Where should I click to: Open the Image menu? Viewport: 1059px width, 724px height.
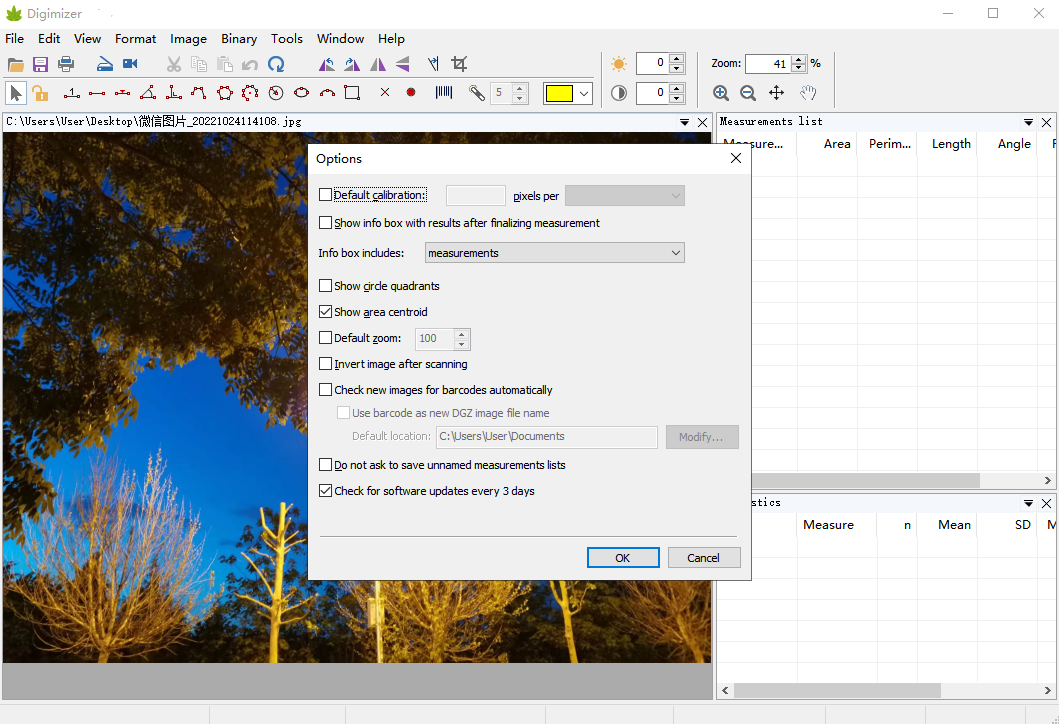[188, 38]
